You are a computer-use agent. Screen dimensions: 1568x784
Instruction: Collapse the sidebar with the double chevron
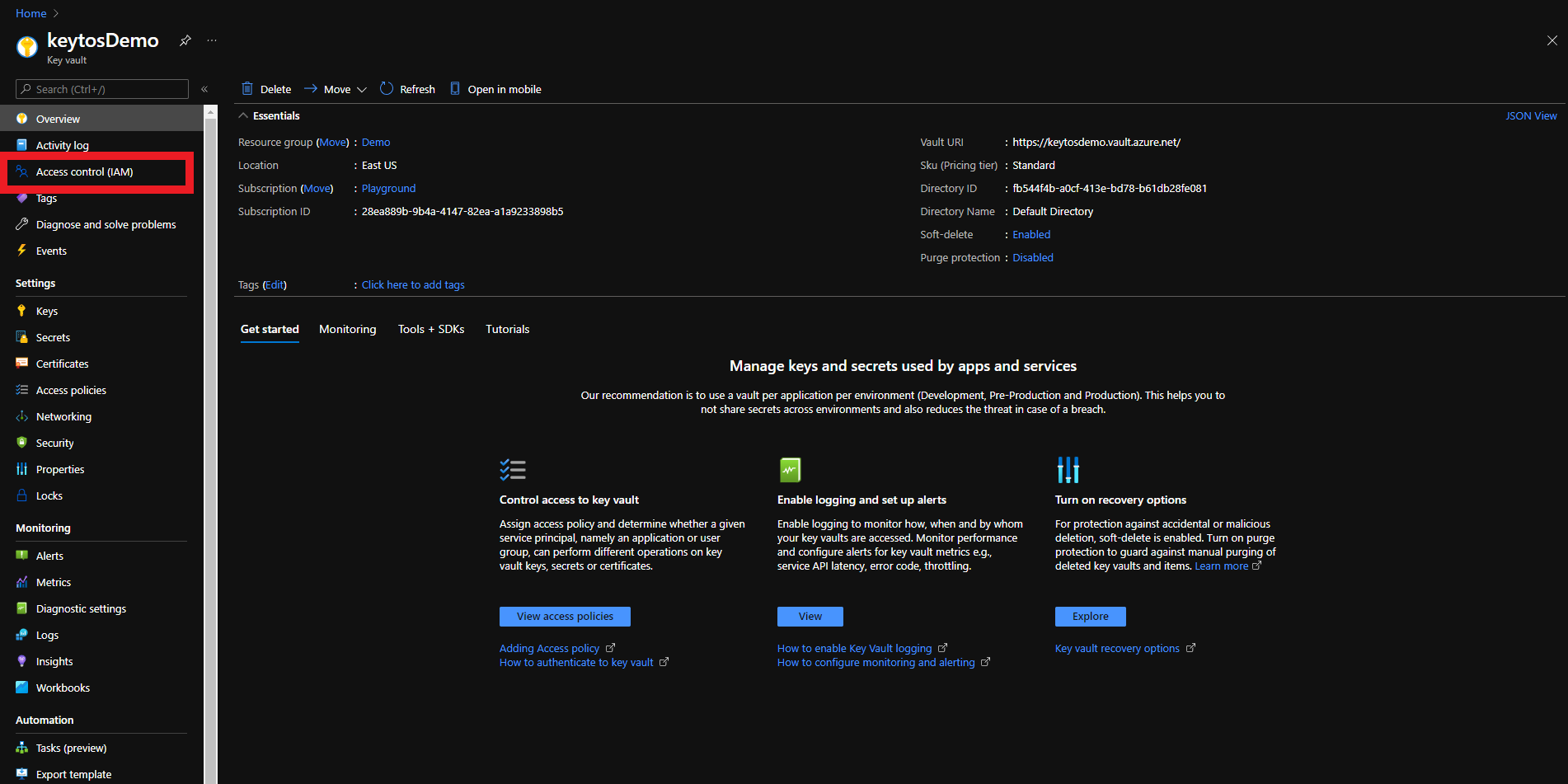point(204,89)
